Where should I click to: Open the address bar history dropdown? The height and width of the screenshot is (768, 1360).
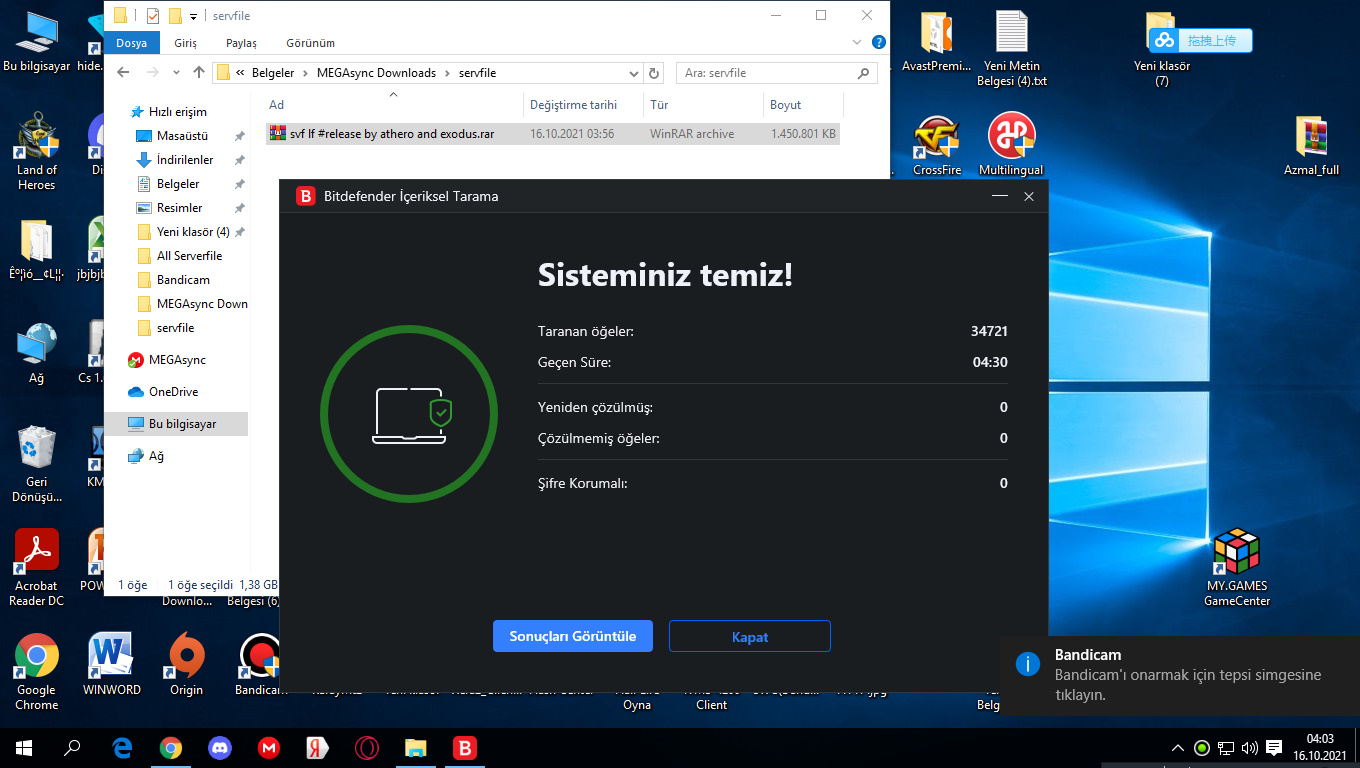coord(633,73)
